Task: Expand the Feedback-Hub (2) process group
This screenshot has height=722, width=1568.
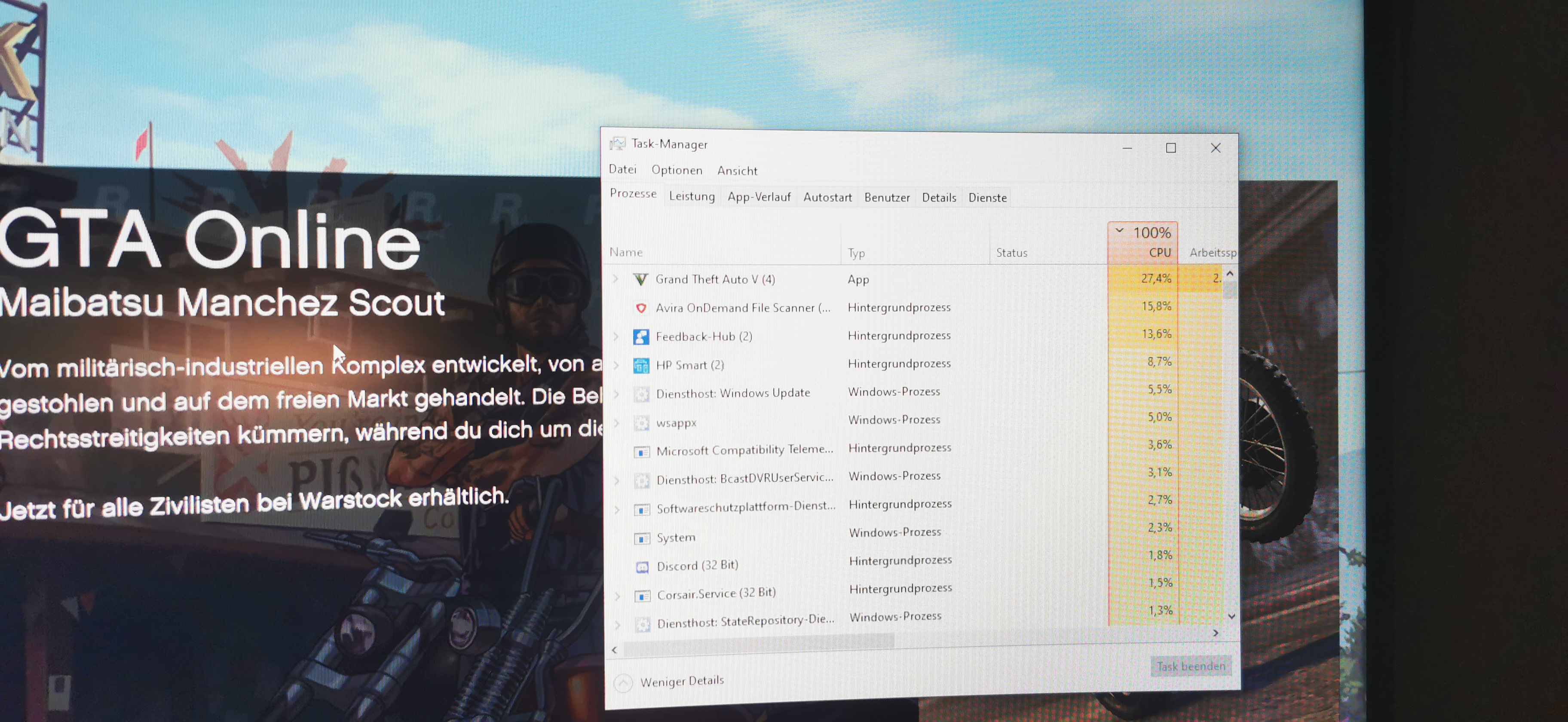Action: [616, 336]
